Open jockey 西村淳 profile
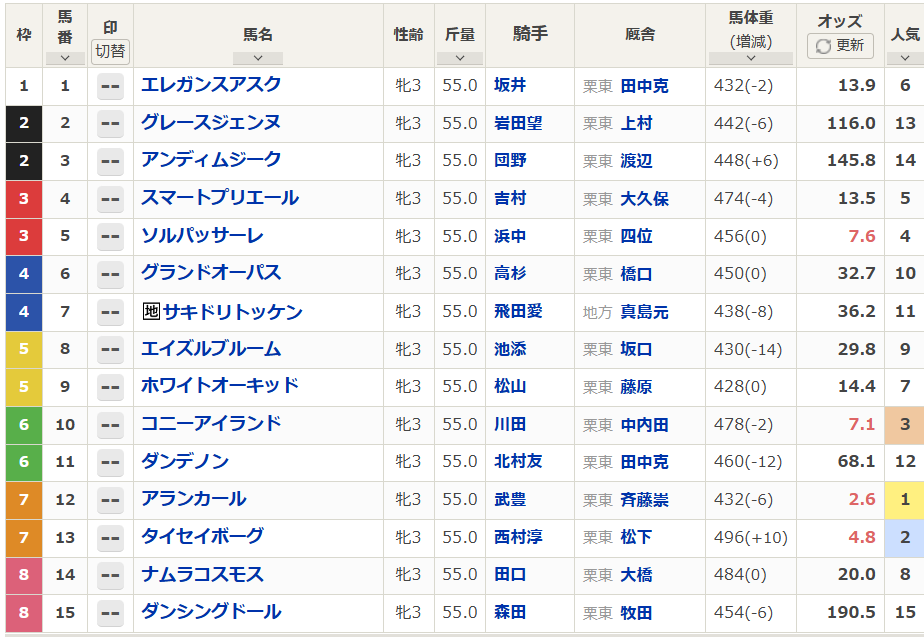 click(518, 537)
